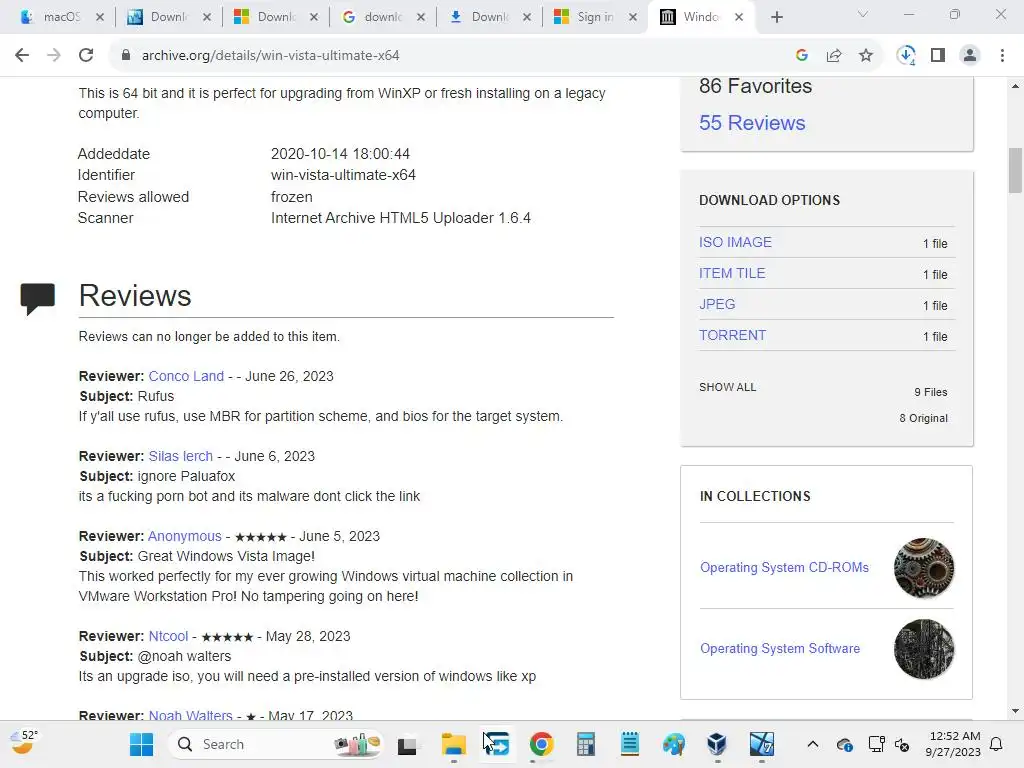Open Operating System CD-ROMs collection
The height and width of the screenshot is (768, 1024).
784,568
